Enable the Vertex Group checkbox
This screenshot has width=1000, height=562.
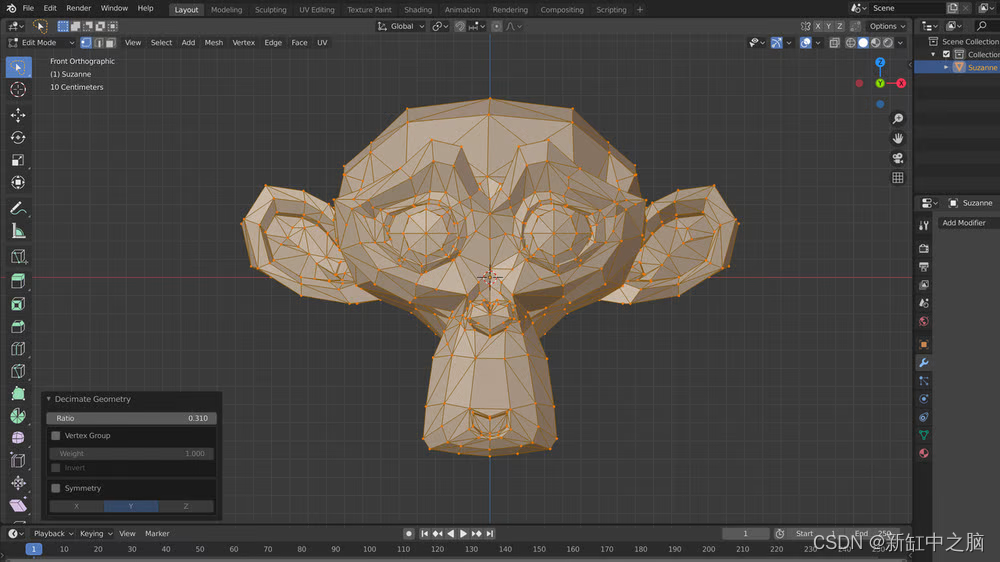point(56,436)
